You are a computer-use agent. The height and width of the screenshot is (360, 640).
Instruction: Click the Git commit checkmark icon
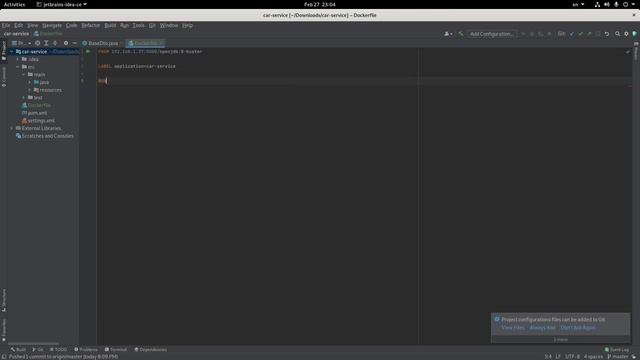pos(580,34)
